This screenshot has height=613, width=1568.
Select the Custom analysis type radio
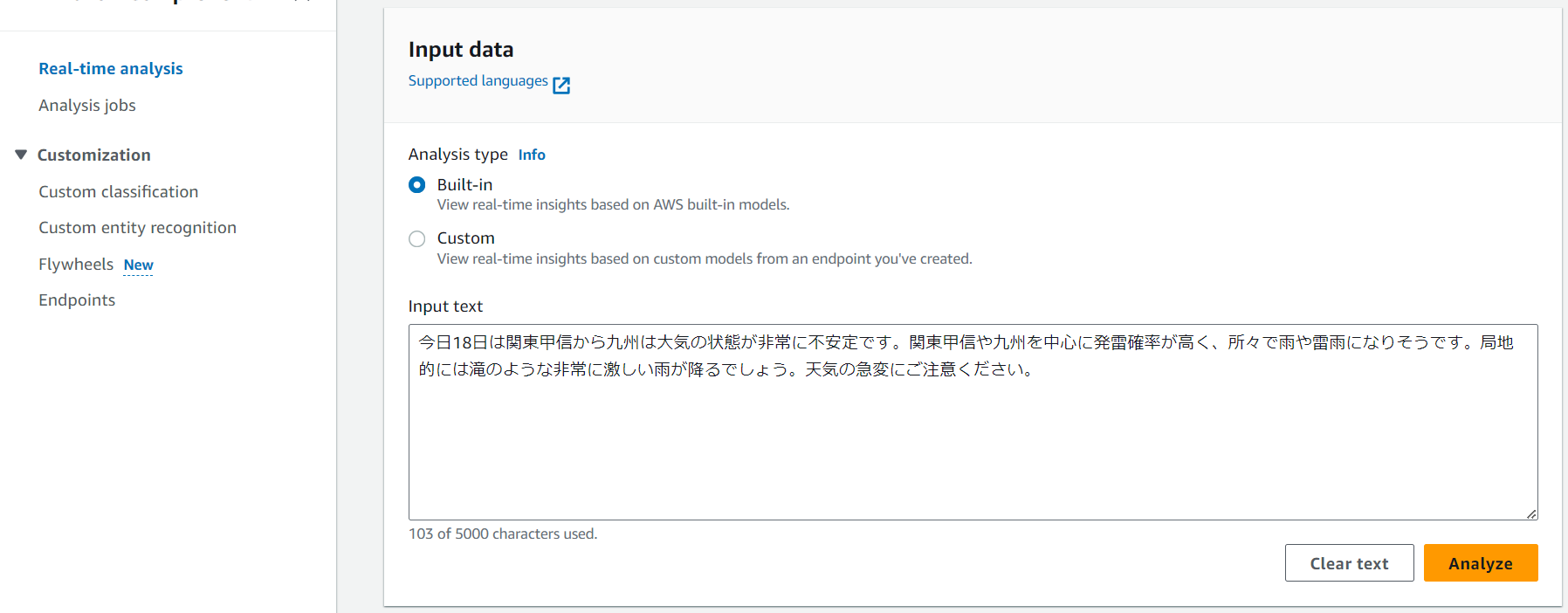tap(417, 238)
